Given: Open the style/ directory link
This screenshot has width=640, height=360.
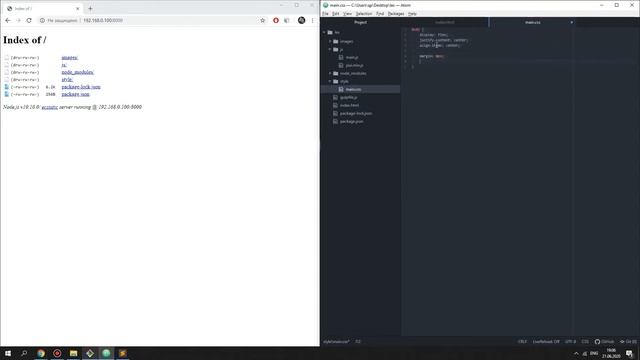Looking at the screenshot, I should [67, 80].
